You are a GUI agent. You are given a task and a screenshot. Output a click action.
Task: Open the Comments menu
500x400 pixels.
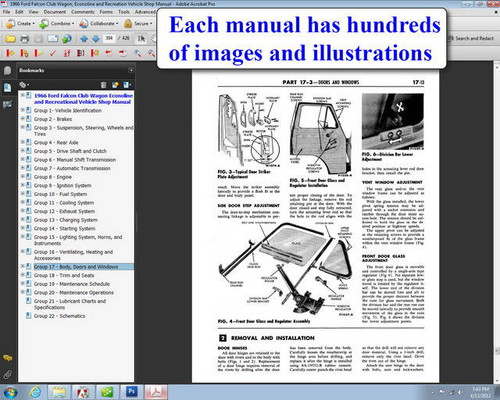pyautogui.click(x=83, y=12)
